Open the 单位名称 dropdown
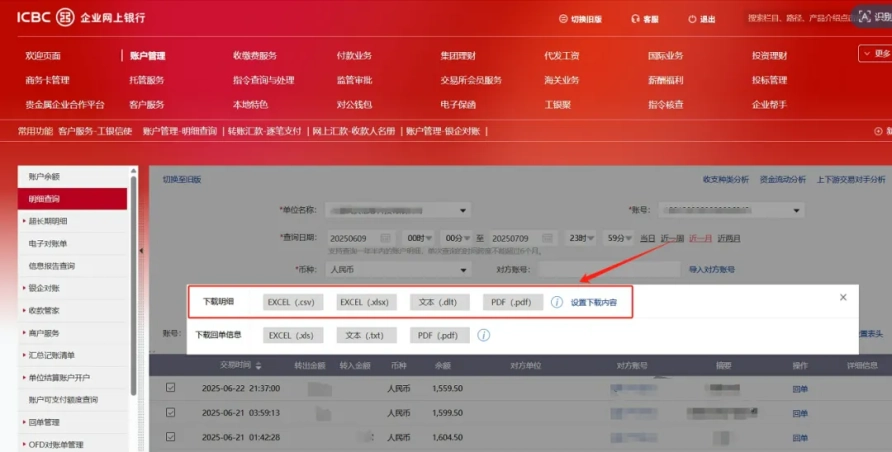Image resolution: width=892 pixels, height=452 pixels. pyautogui.click(x=398, y=210)
